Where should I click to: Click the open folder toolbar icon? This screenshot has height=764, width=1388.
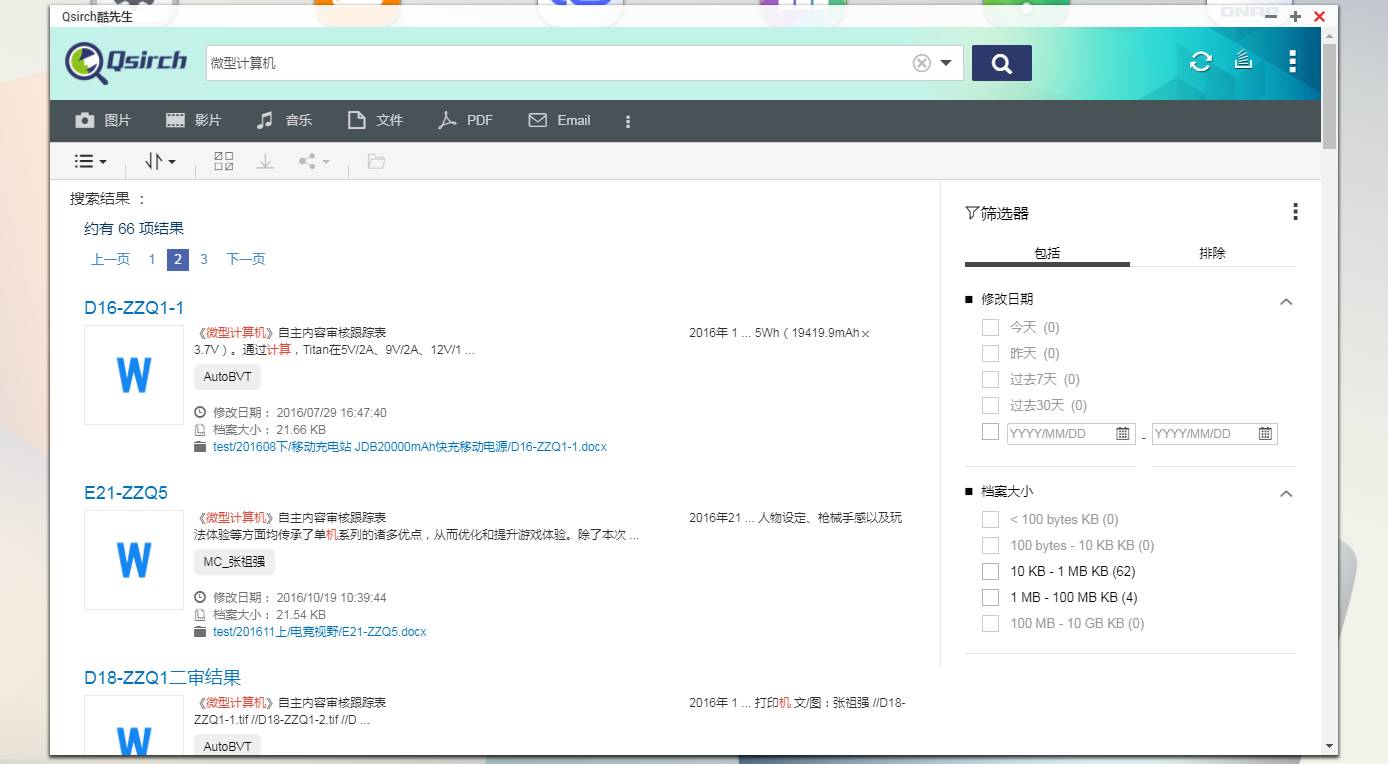[x=376, y=161]
